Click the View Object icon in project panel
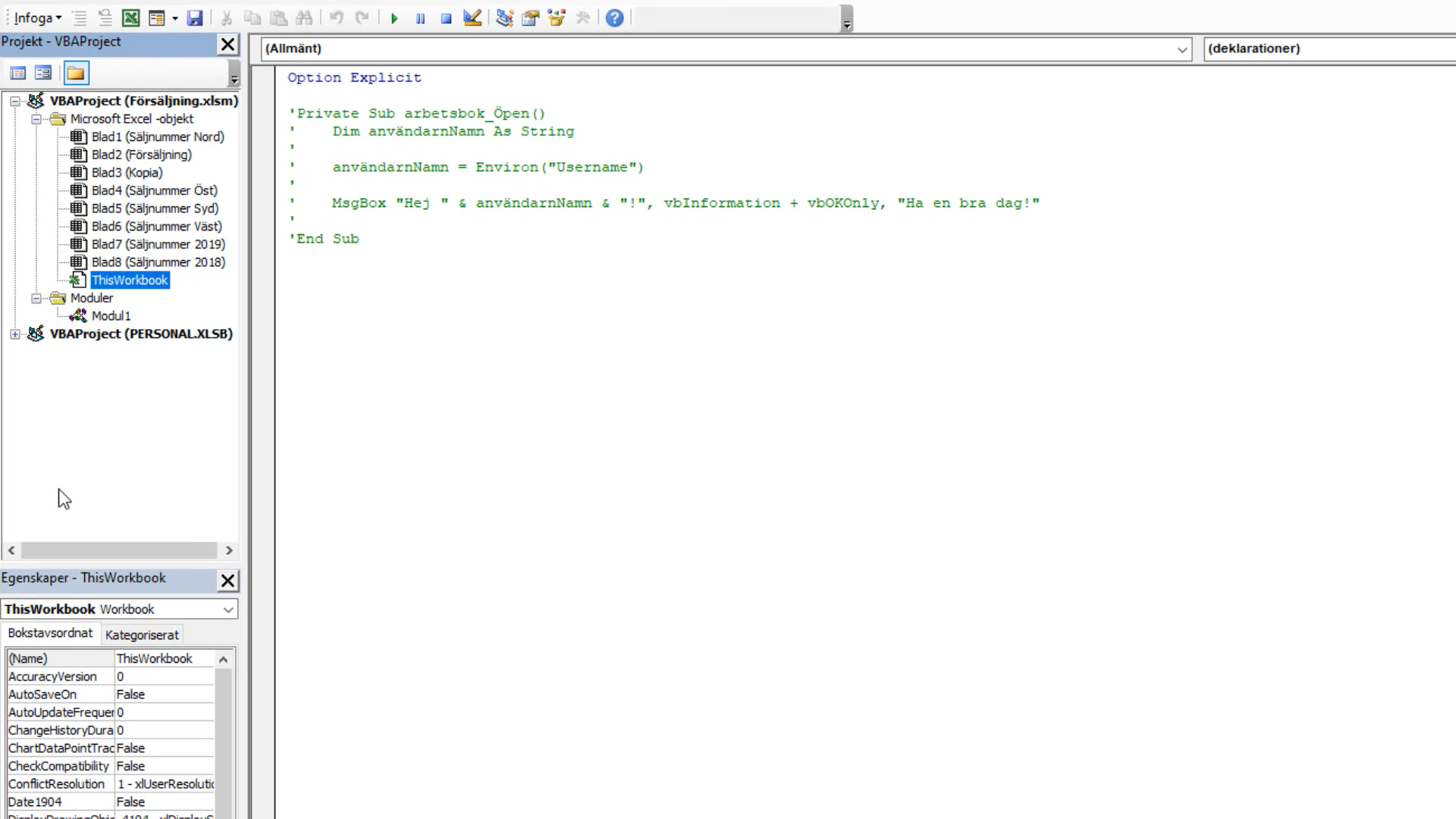Viewport: 1456px width, 819px height. tap(43, 73)
